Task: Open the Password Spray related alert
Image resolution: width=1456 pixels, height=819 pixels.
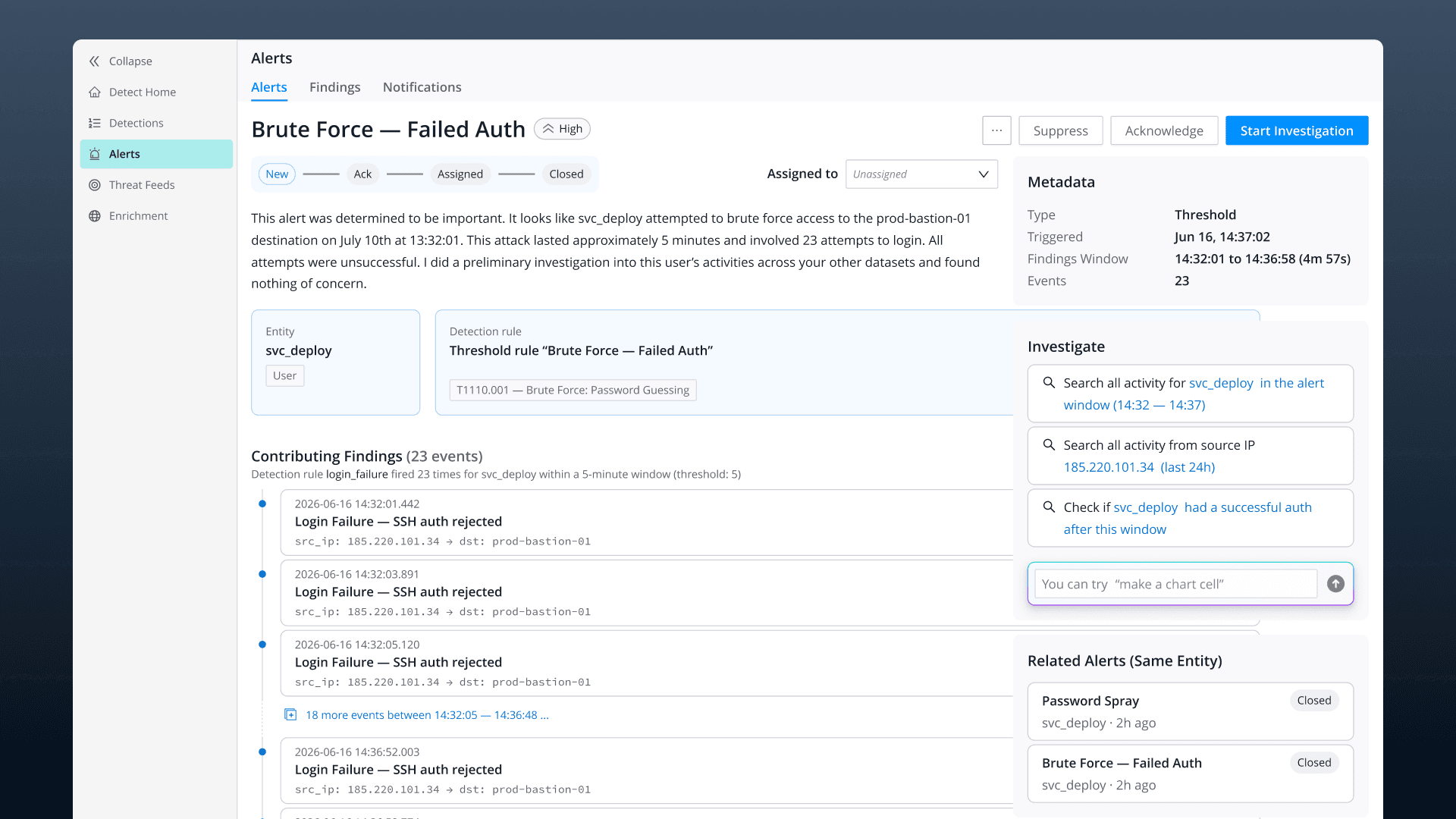Action: click(x=1190, y=712)
